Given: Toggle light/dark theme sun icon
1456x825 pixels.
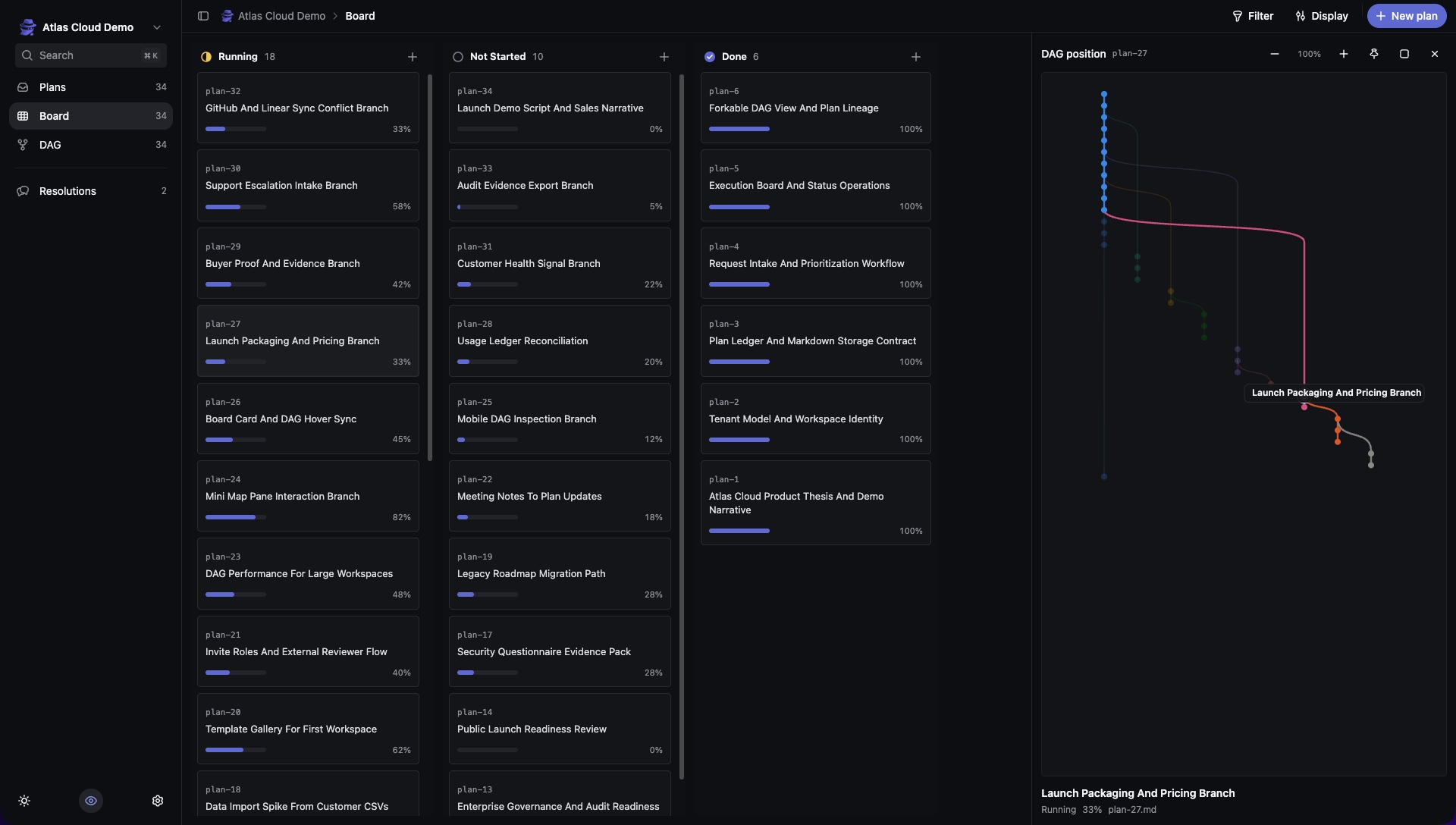Looking at the screenshot, I should coord(24,801).
